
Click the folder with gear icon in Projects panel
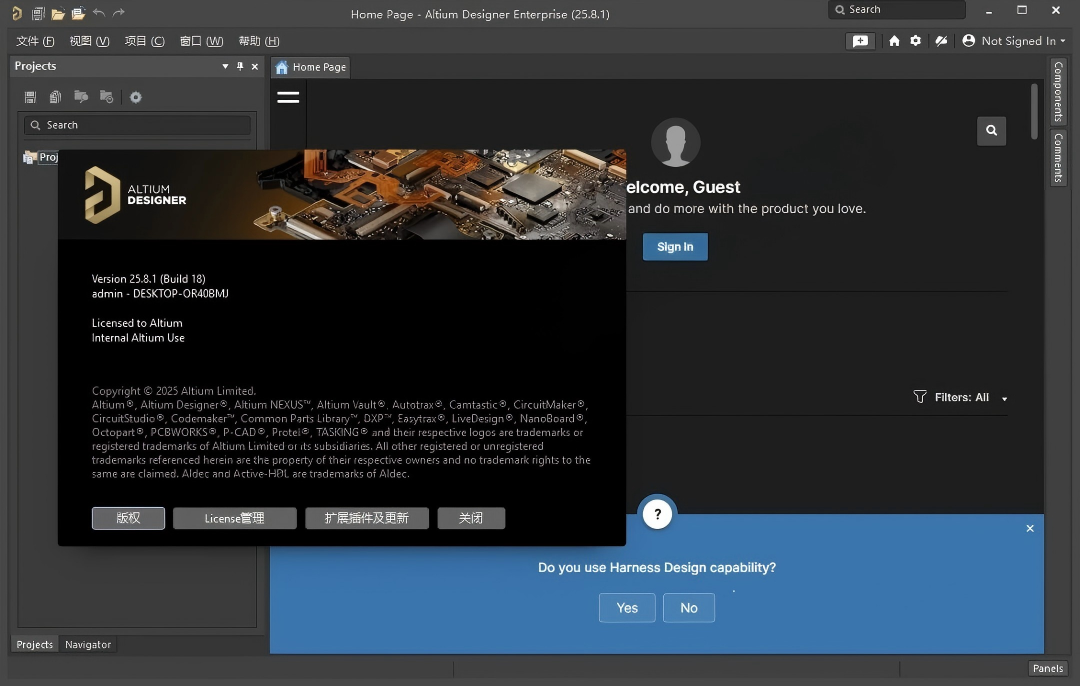[x=106, y=96]
